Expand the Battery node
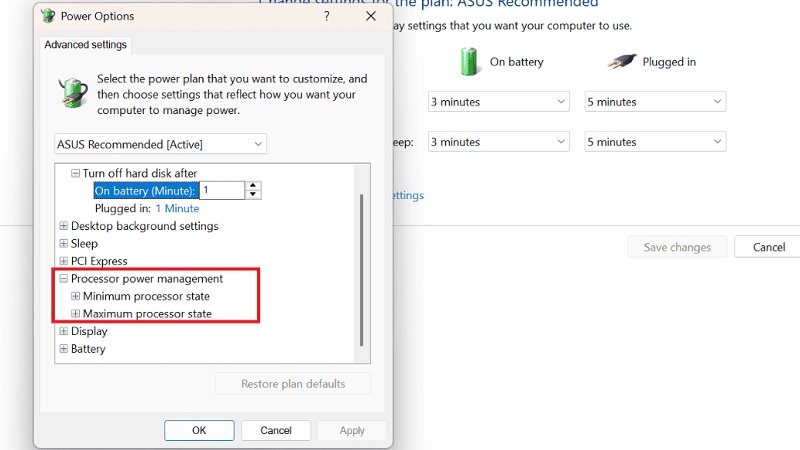The width and height of the screenshot is (800, 450). (x=64, y=348)
